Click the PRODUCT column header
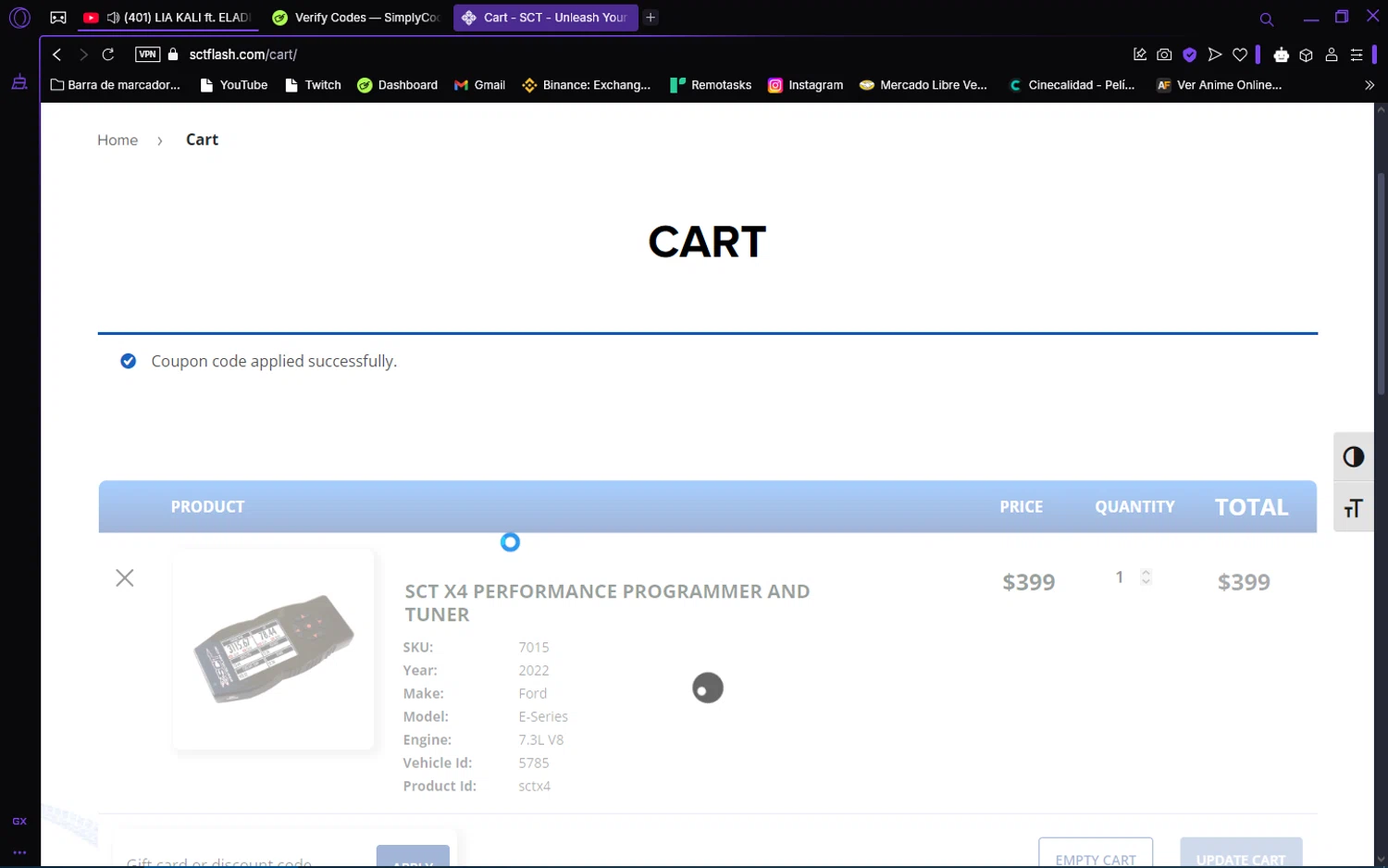1388x868 pixels. tap(207, 507)
